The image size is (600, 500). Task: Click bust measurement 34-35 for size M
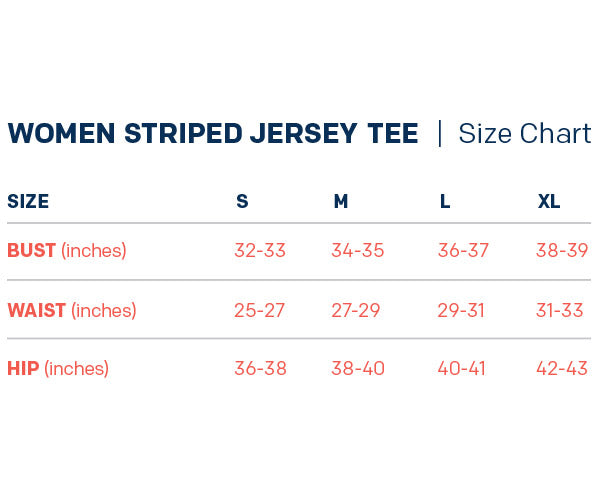pos(358,251)
